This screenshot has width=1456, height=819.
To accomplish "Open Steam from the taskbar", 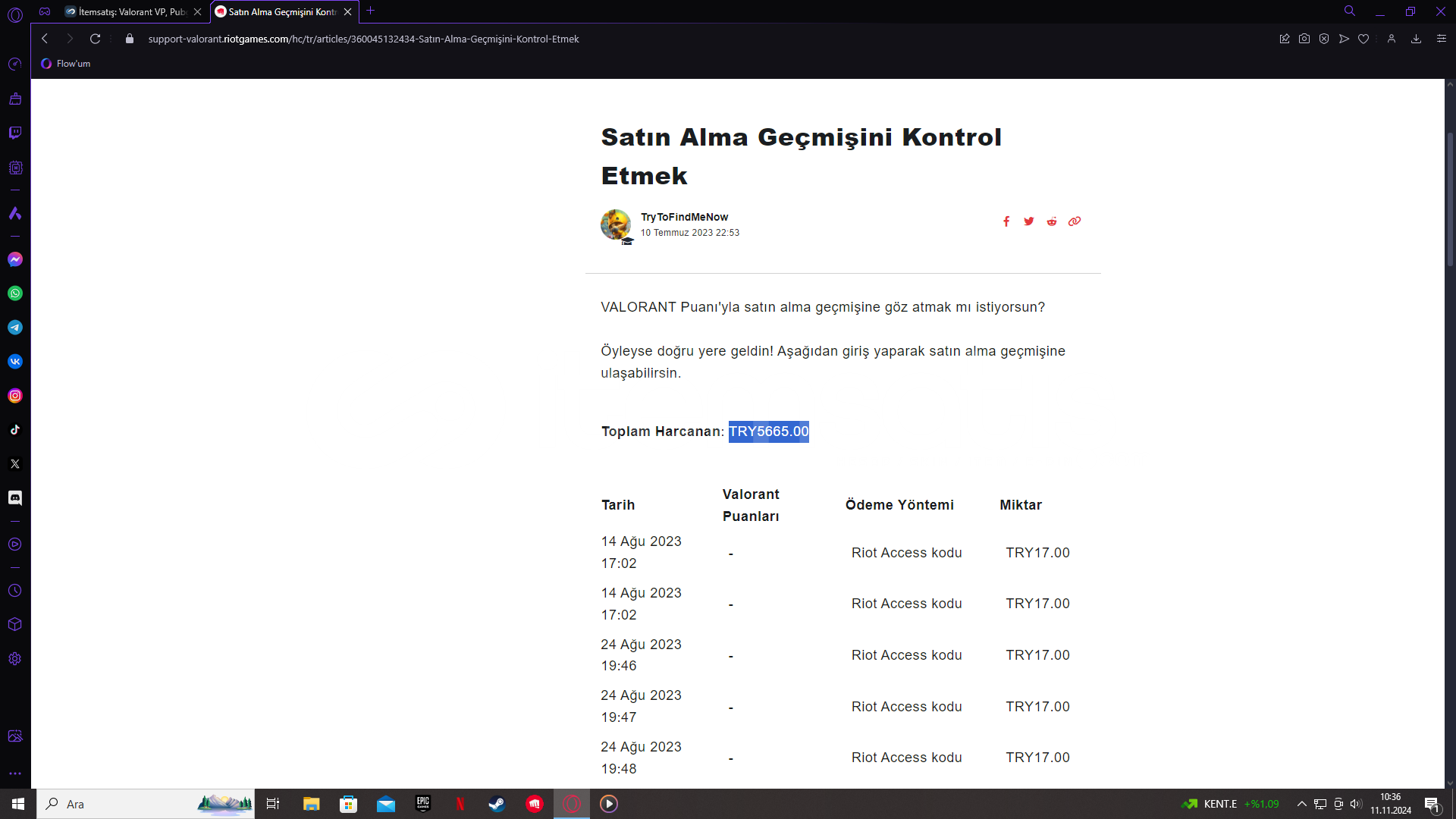I will pos(497,804).
